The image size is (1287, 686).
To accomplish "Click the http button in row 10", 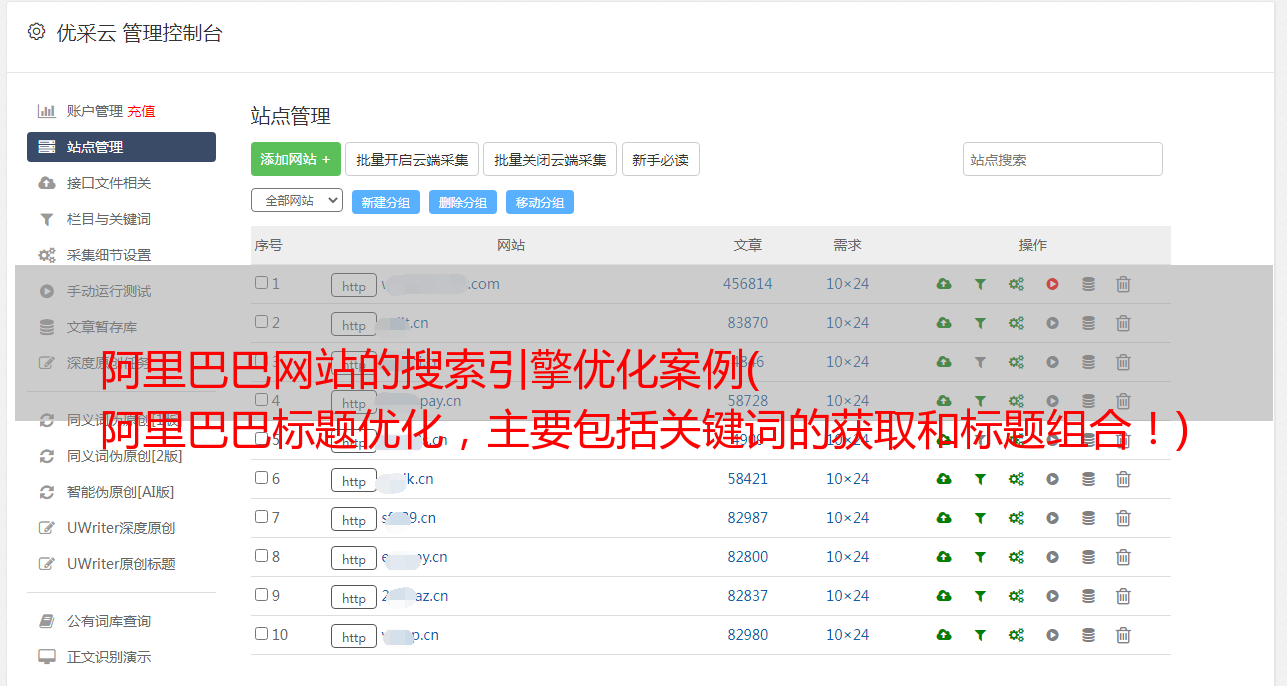I will click(354, 636).
